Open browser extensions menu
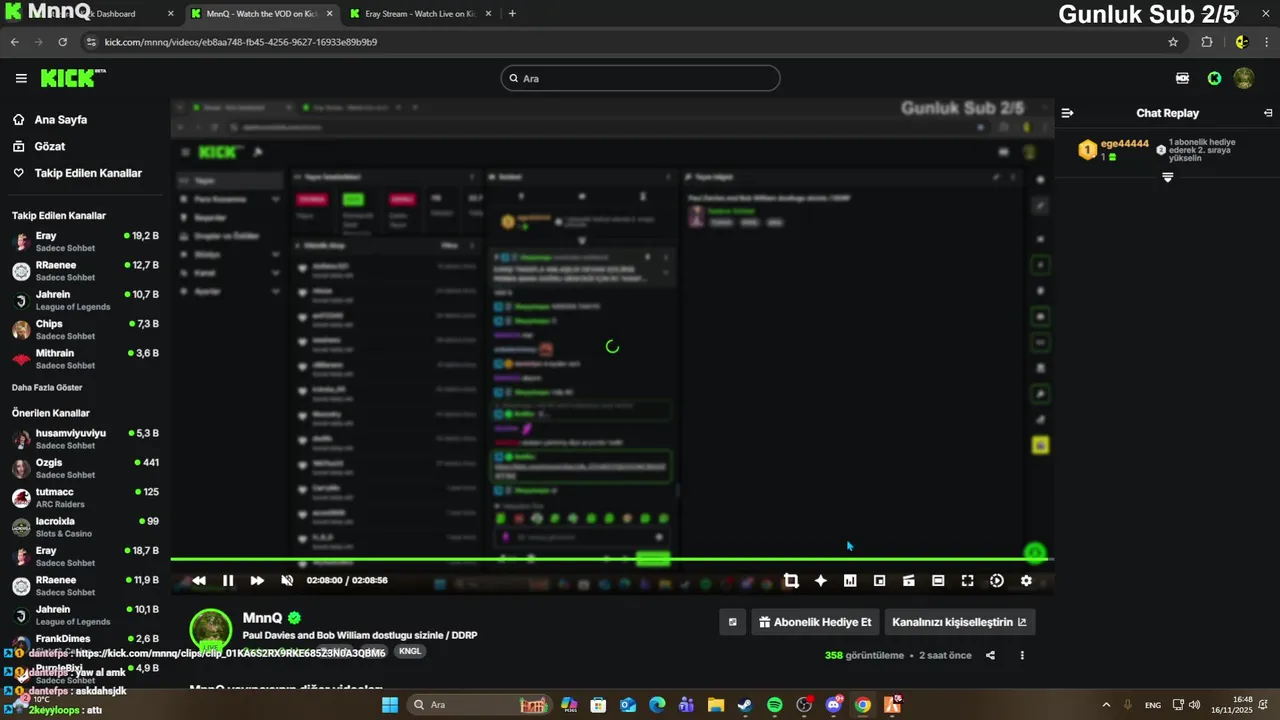Screen dimensions: 1280x720 pos(1207,42)
